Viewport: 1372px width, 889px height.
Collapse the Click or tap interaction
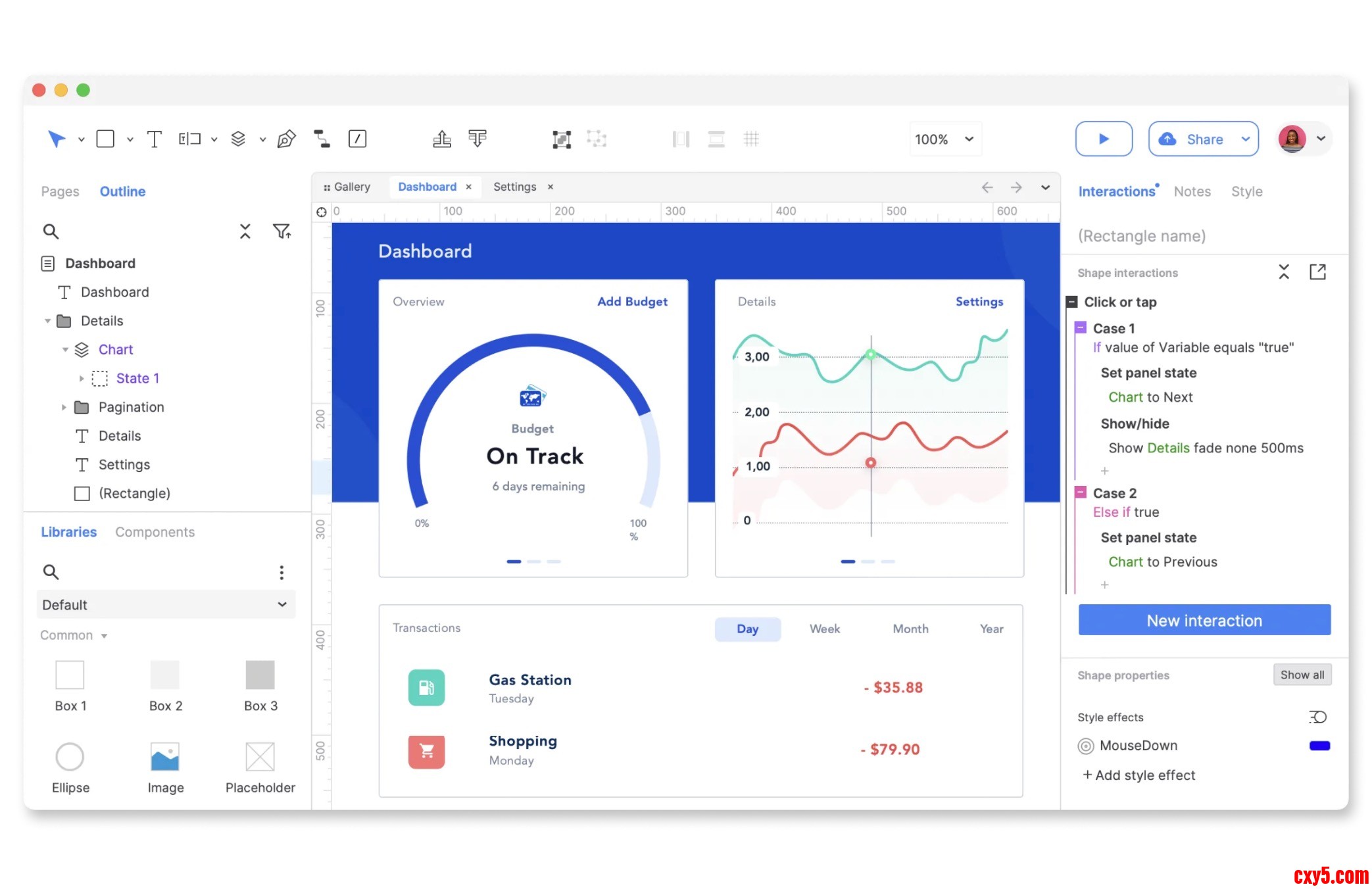(1071, 302)
